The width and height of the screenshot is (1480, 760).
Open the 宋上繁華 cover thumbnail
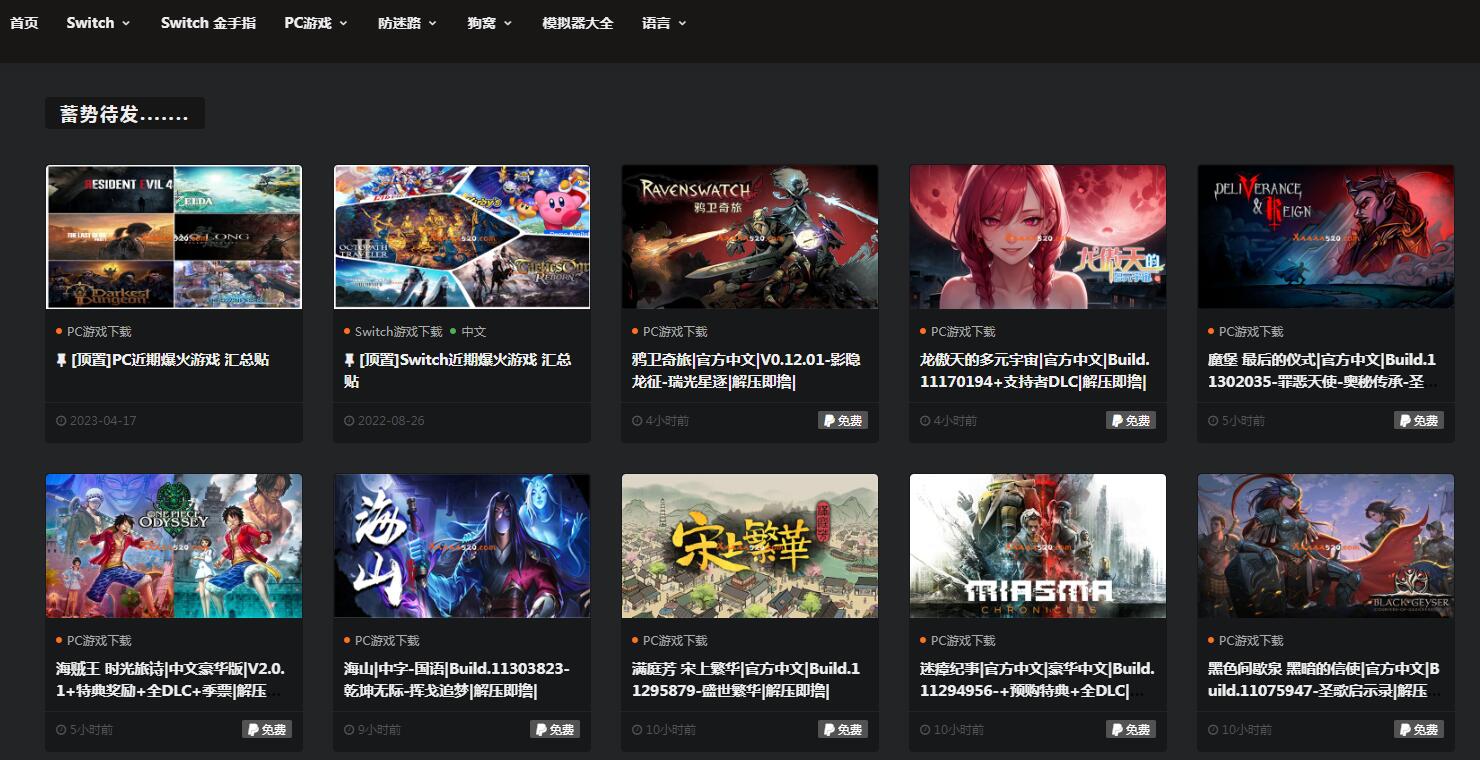750,546
